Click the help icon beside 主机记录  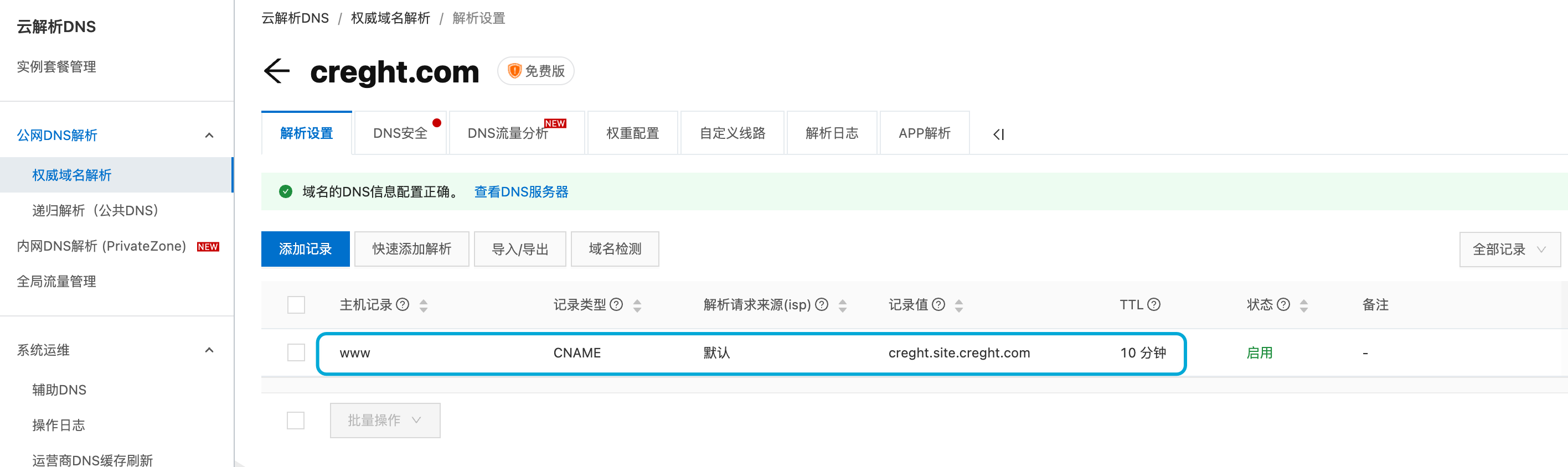(403, 305)
